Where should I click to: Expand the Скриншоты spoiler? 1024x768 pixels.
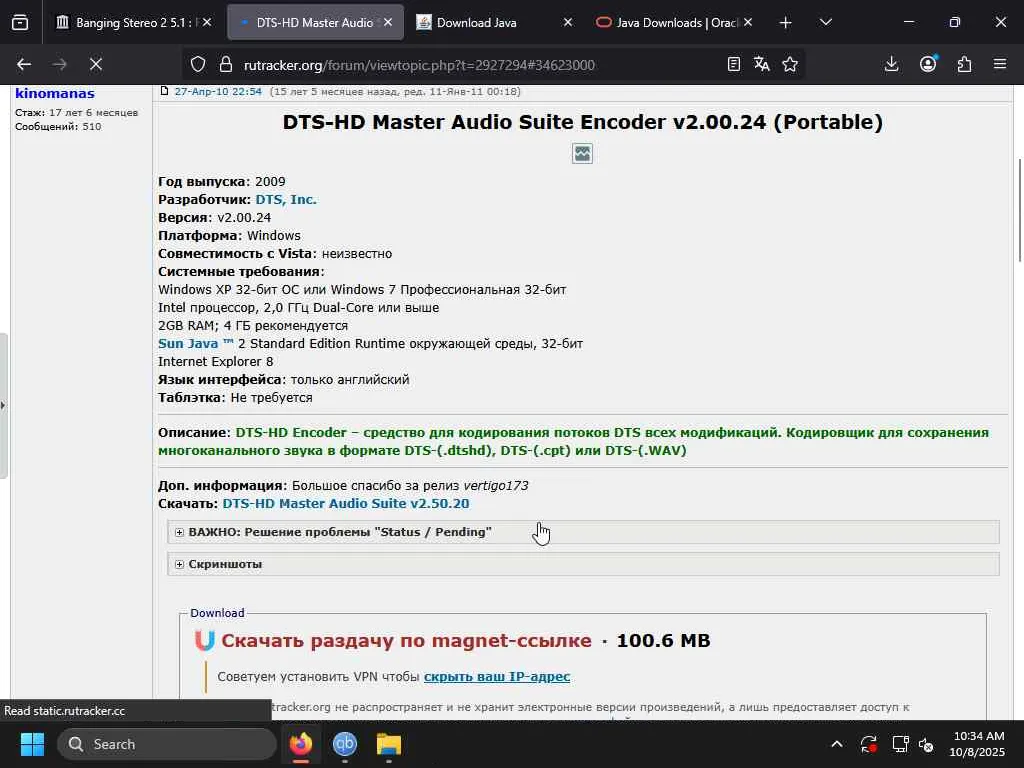point(583,564)
